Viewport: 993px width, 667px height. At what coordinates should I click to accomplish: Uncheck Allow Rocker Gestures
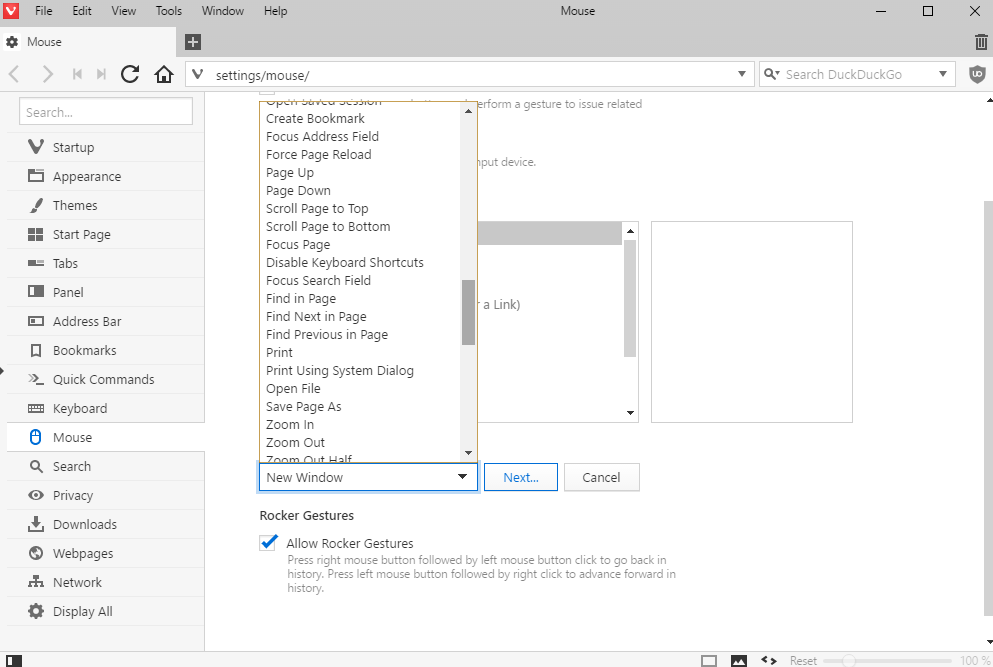(x=269, y=543)
